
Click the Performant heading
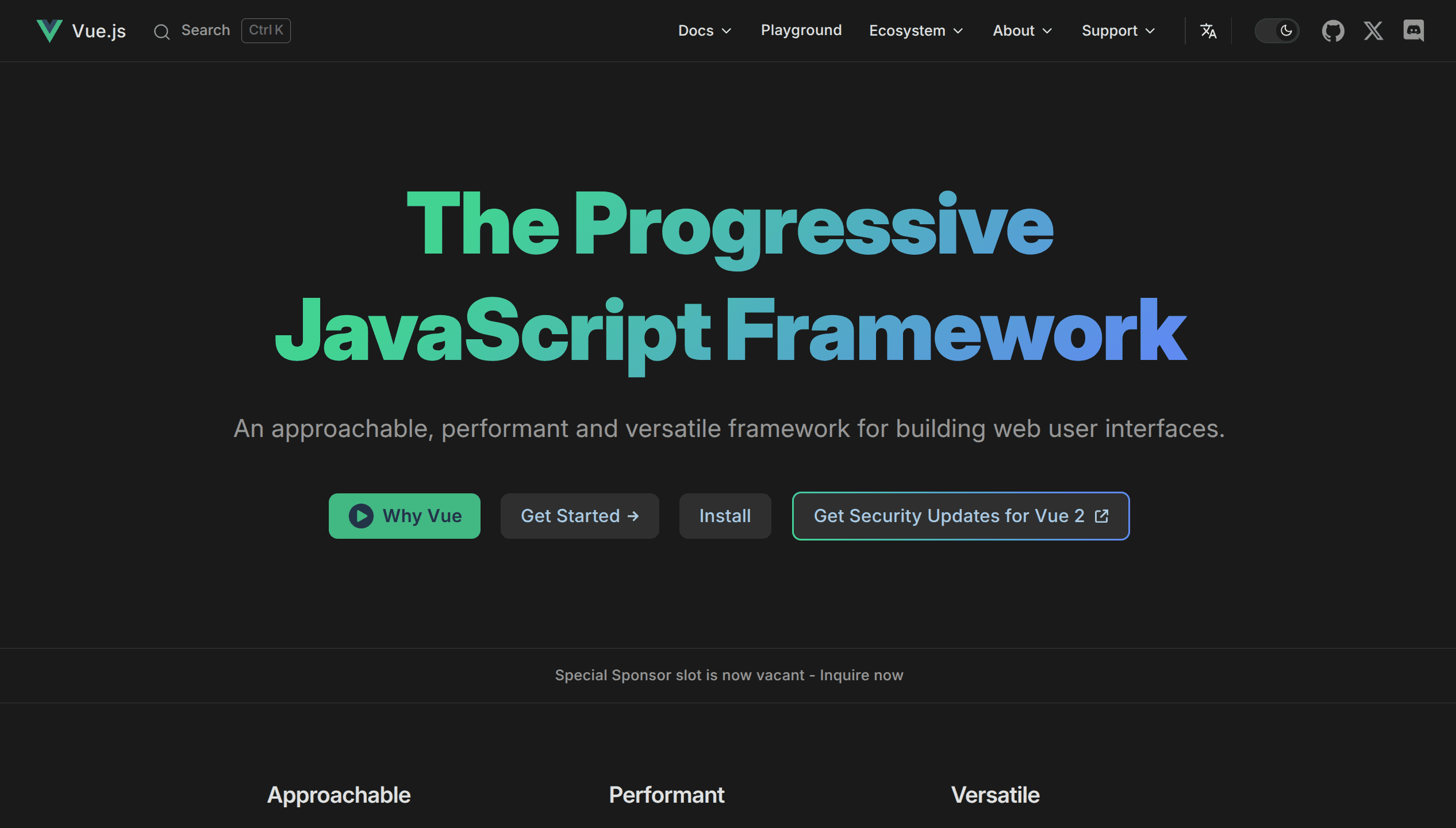(x=667, y=795)
